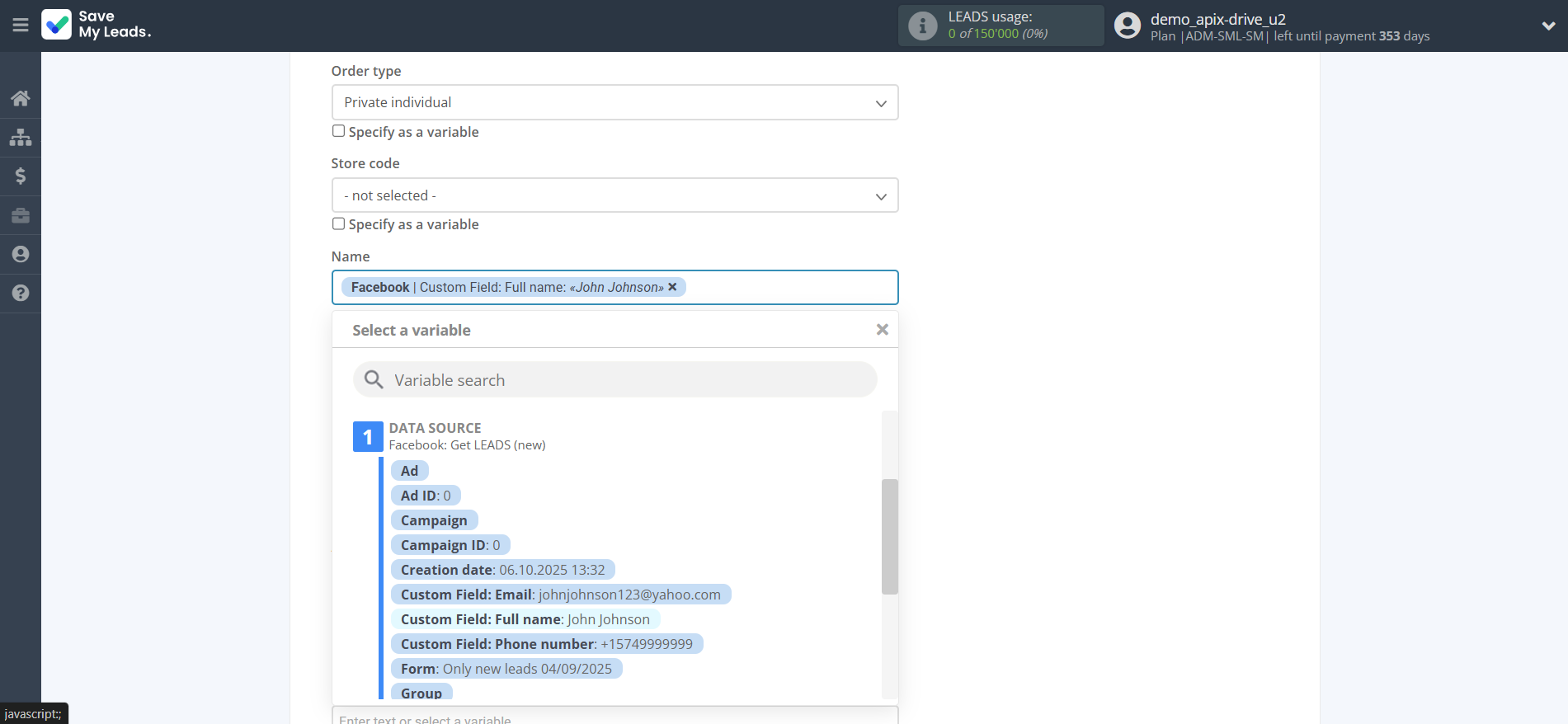Click the Variable search field
Viewport: 1568px width, 724px height.
[x=614, y=380]
